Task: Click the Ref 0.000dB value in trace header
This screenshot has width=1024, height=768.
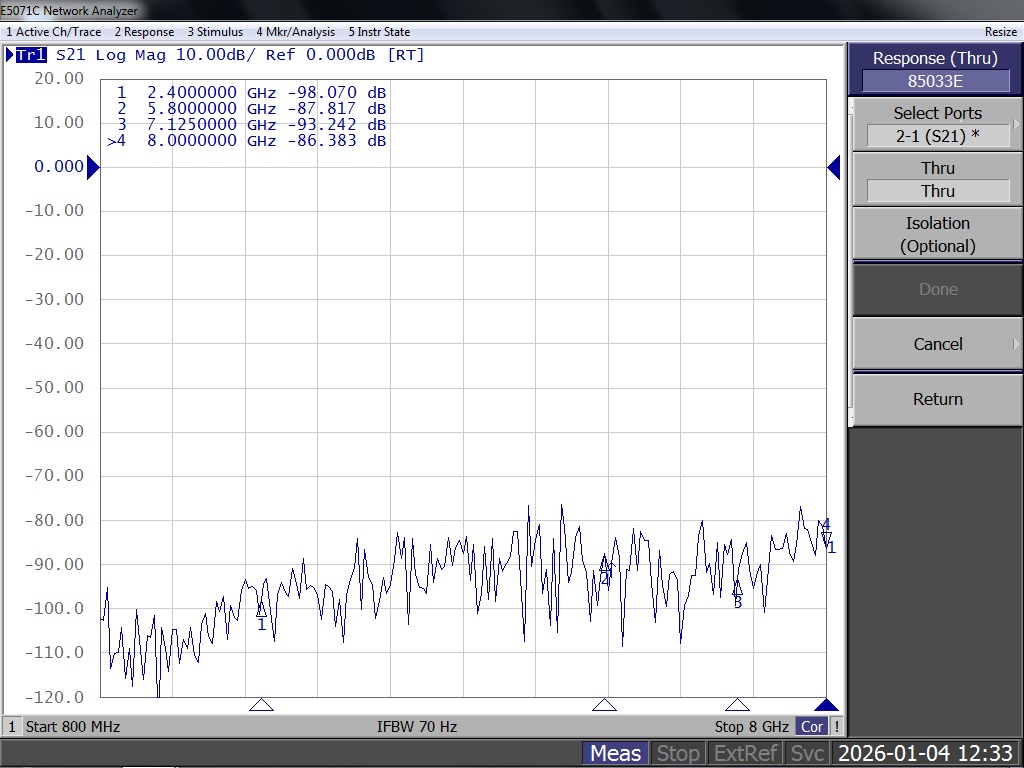Action: 320,55
